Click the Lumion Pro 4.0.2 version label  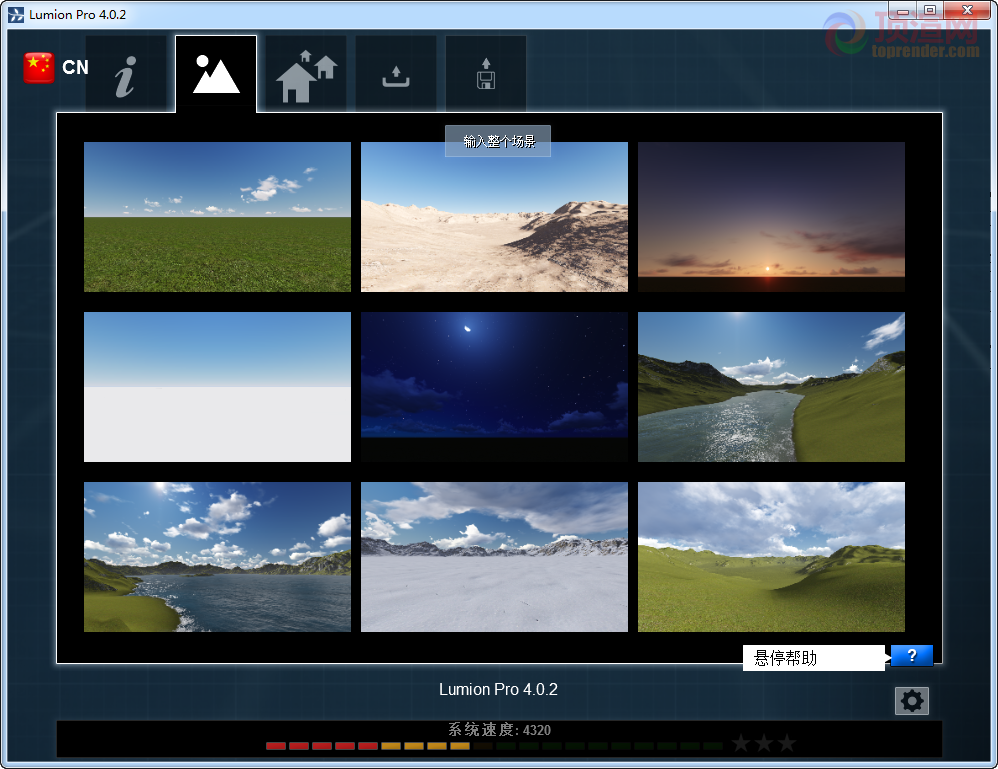498,689
